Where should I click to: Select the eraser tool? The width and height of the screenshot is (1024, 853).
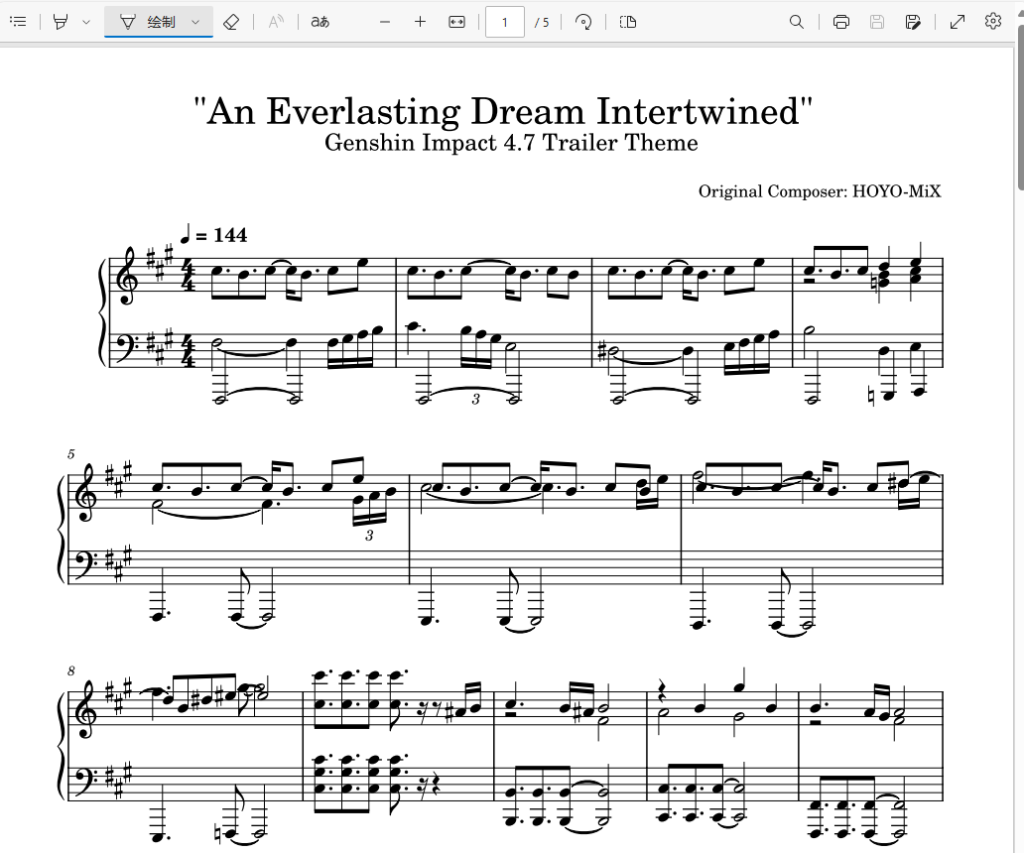click(231, 22)
